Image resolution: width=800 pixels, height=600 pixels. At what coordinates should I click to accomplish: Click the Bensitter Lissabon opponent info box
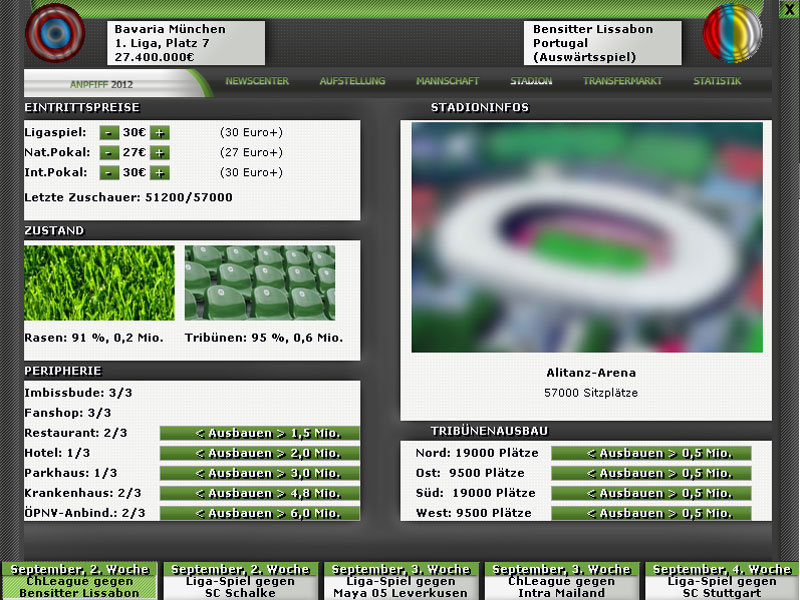pos(603,43)
